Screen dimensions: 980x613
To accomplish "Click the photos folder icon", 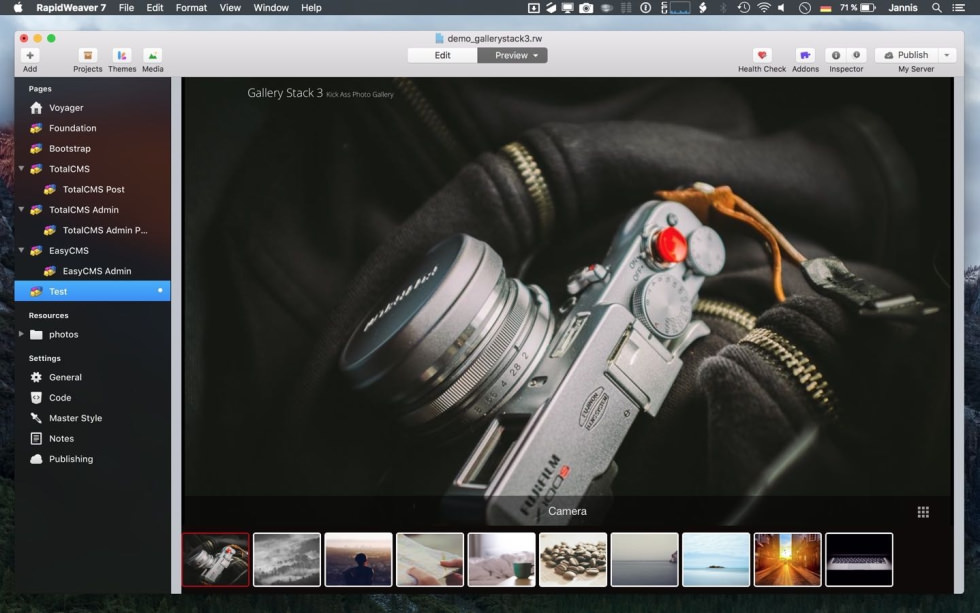I will pos(36,334).
